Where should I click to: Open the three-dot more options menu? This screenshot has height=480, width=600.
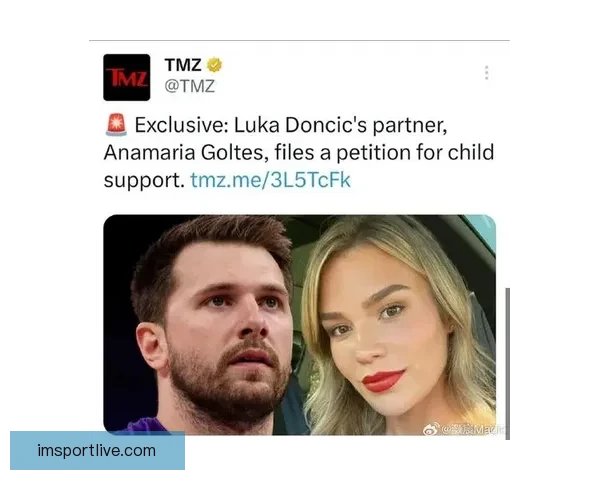486,73
